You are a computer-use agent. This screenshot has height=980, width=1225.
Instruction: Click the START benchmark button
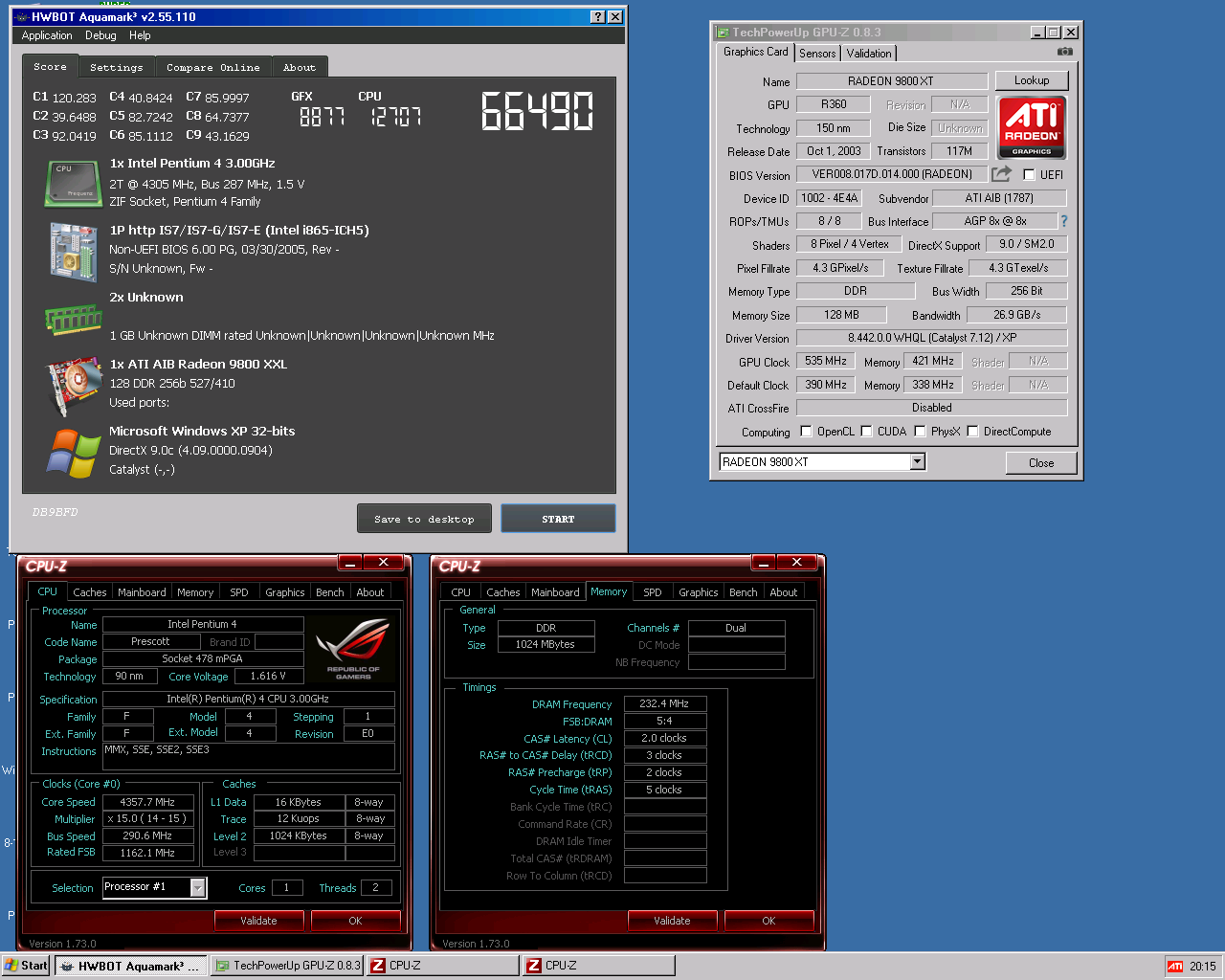(x=558, y=519)
